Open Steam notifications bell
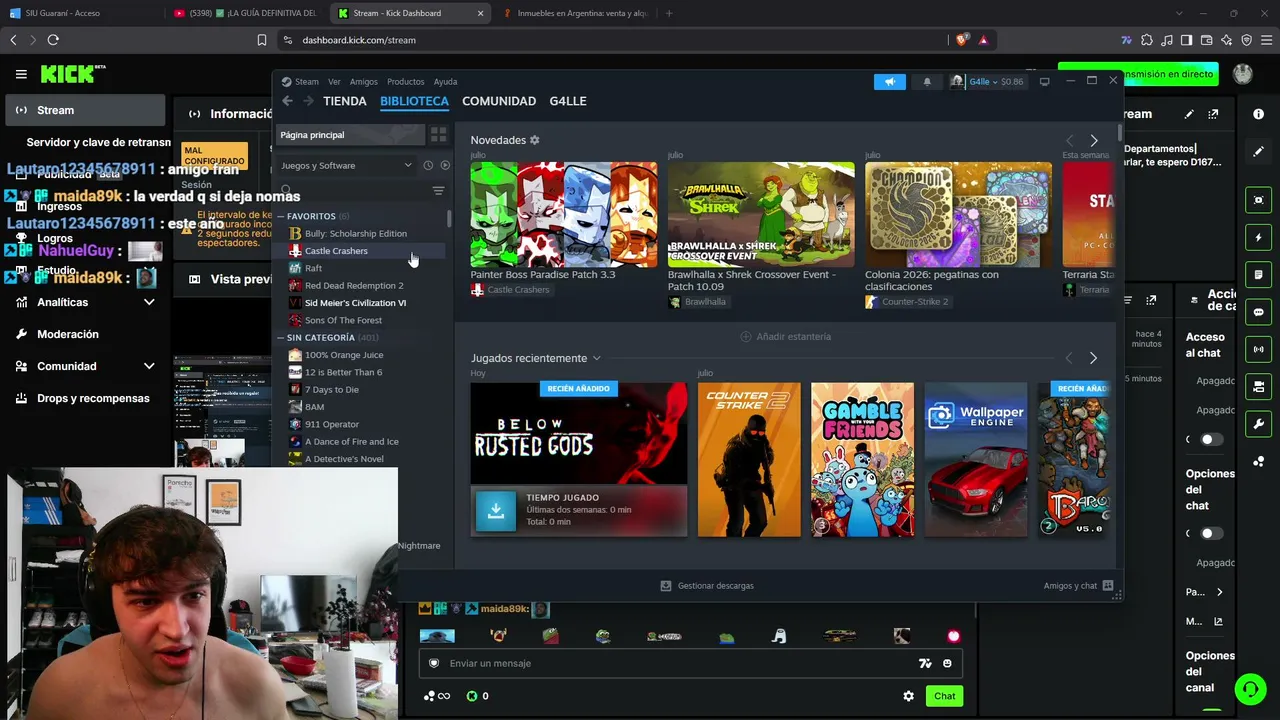 [x=927, y=82]
